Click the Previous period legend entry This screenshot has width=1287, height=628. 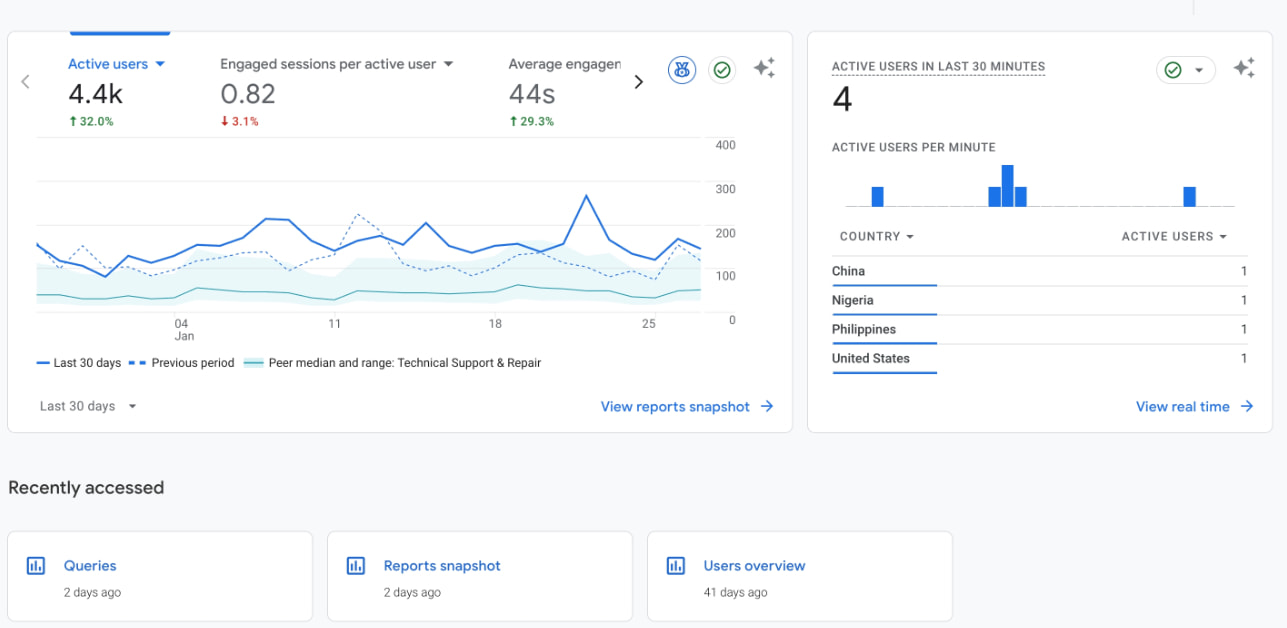pos(182,363)
